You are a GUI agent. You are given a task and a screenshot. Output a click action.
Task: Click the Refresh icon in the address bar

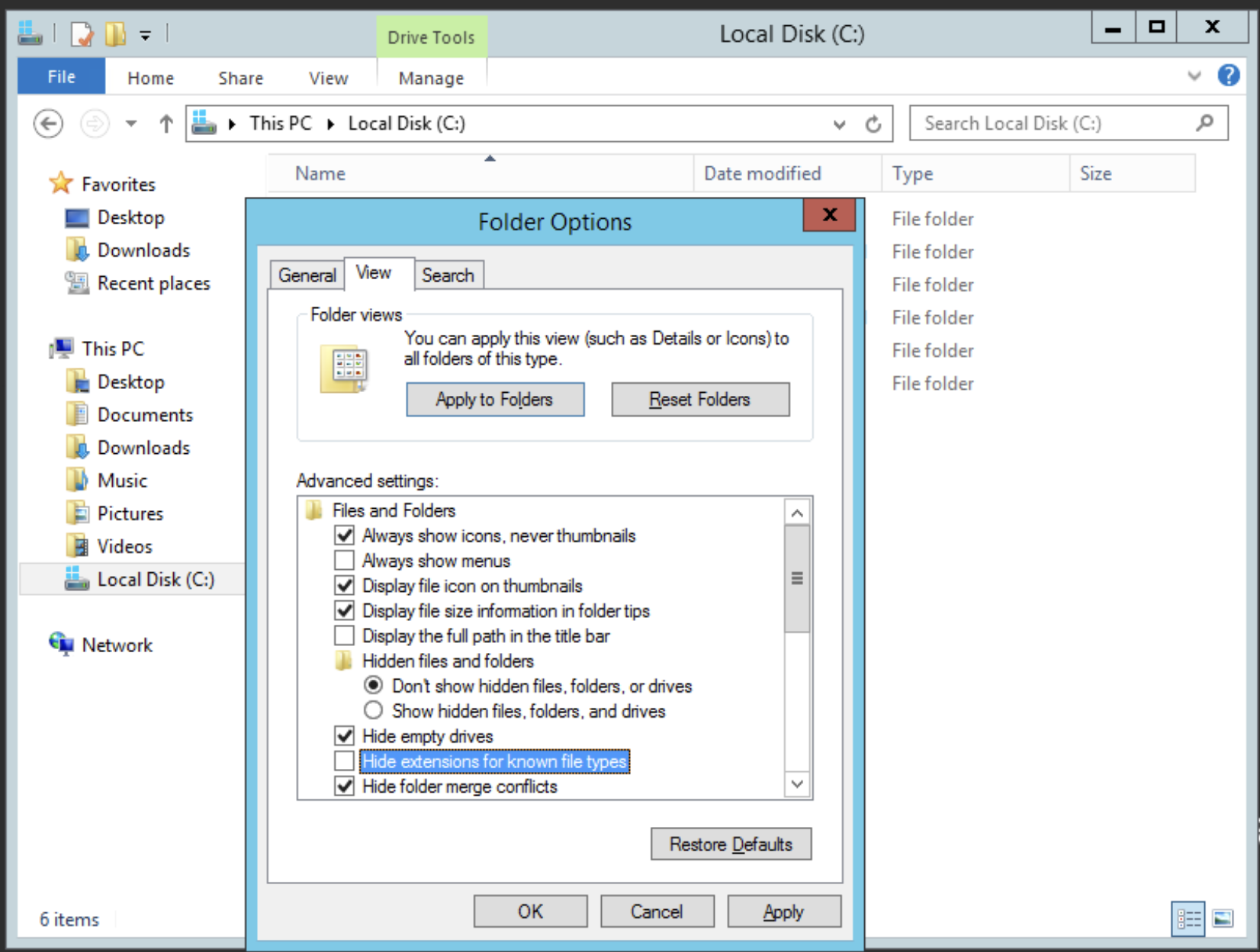tap(874, 123)
